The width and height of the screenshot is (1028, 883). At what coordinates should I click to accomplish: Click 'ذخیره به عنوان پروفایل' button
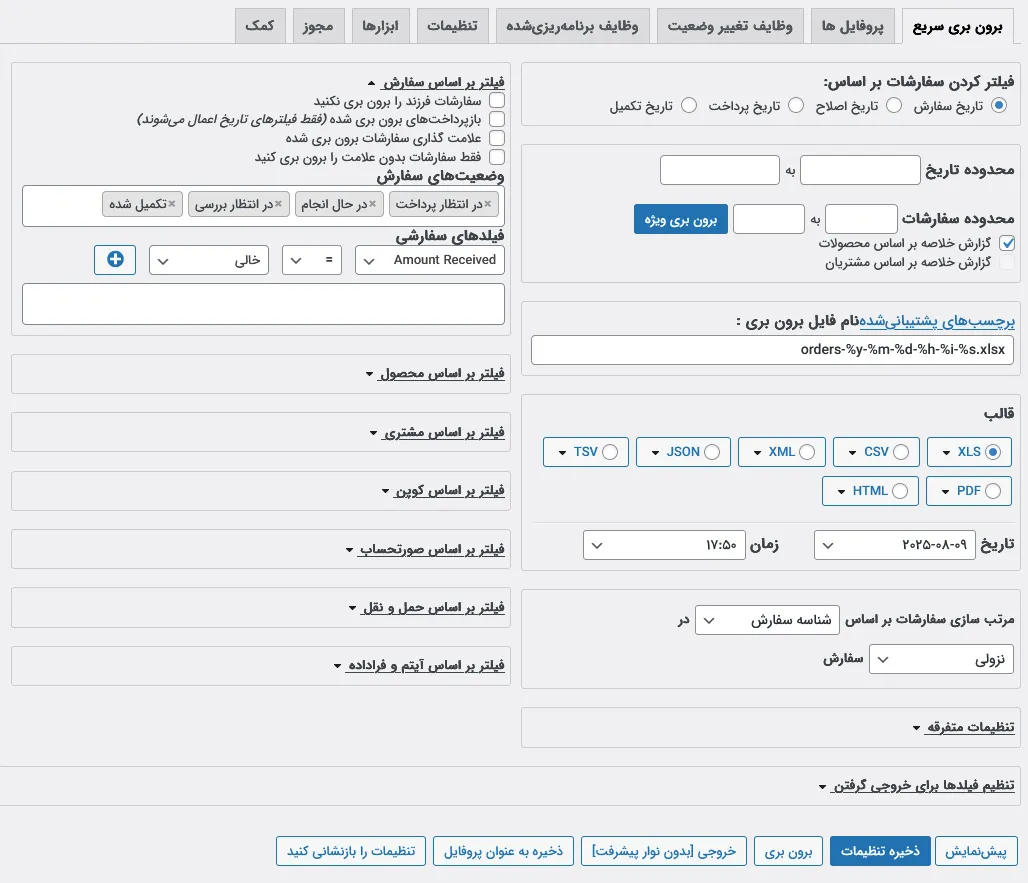(503, 851)
